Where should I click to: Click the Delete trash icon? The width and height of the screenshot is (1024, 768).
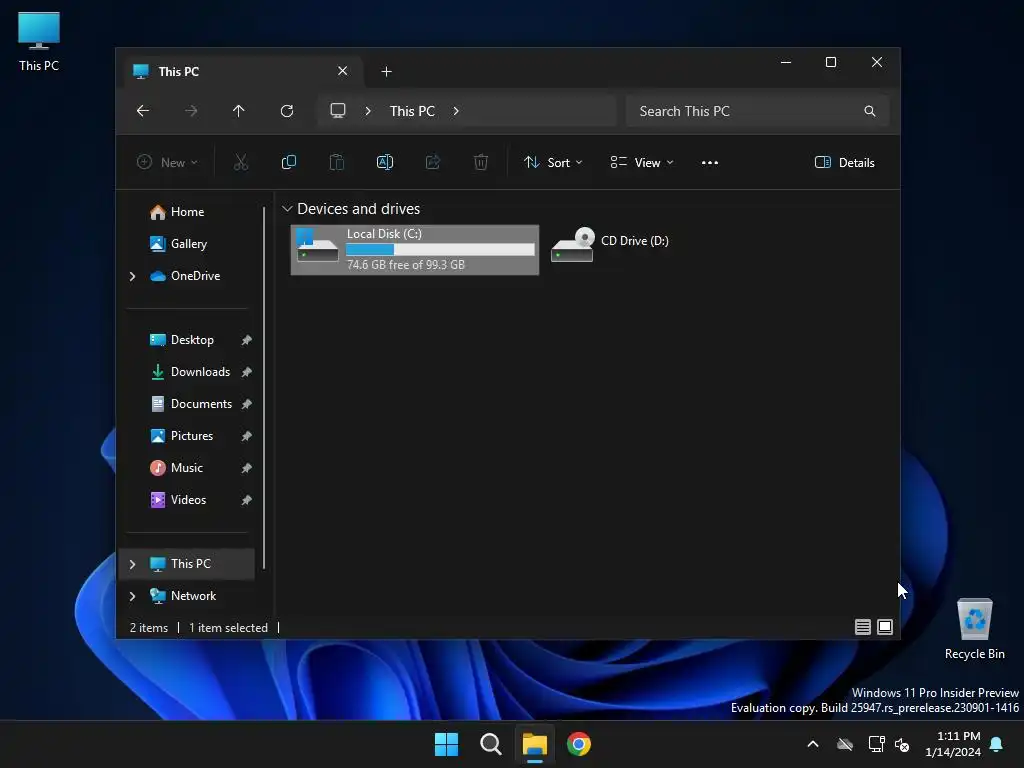coord(481,163)
